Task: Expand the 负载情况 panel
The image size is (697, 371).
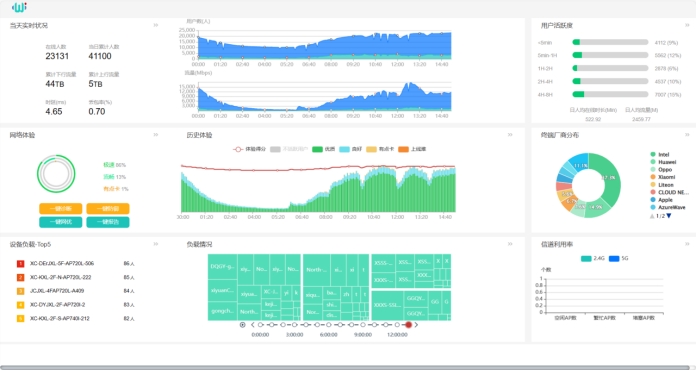Action: click(x=510, y=243)
